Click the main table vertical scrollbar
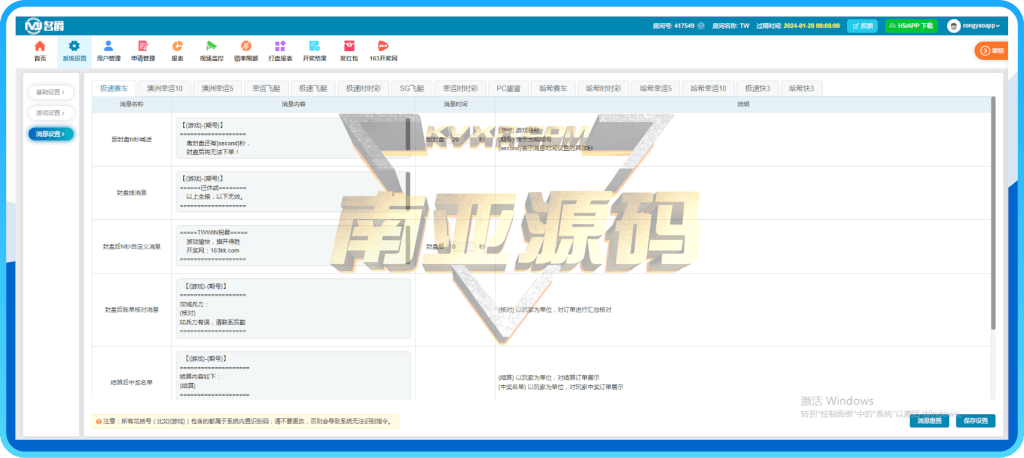The image size is (1024, 458). pyautogui.click(x=993, y=212)
